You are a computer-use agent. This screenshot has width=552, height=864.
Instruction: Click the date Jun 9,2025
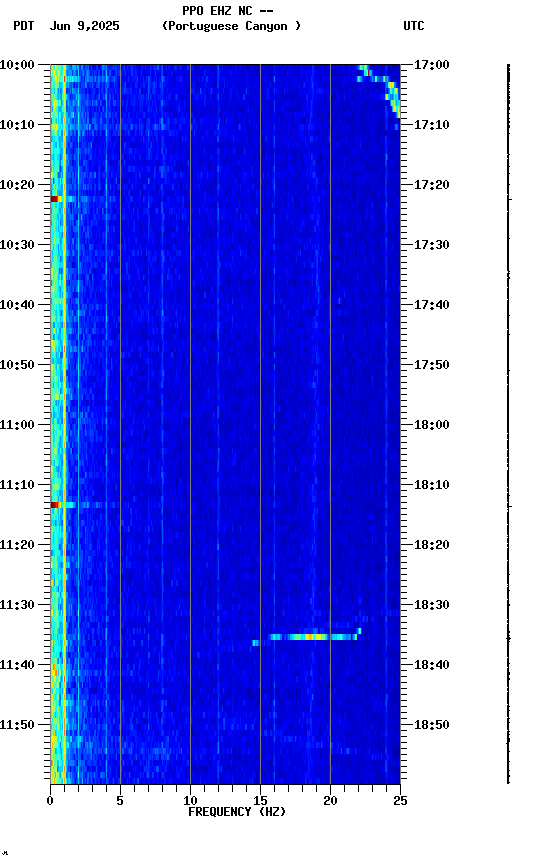tap(84, 26)
